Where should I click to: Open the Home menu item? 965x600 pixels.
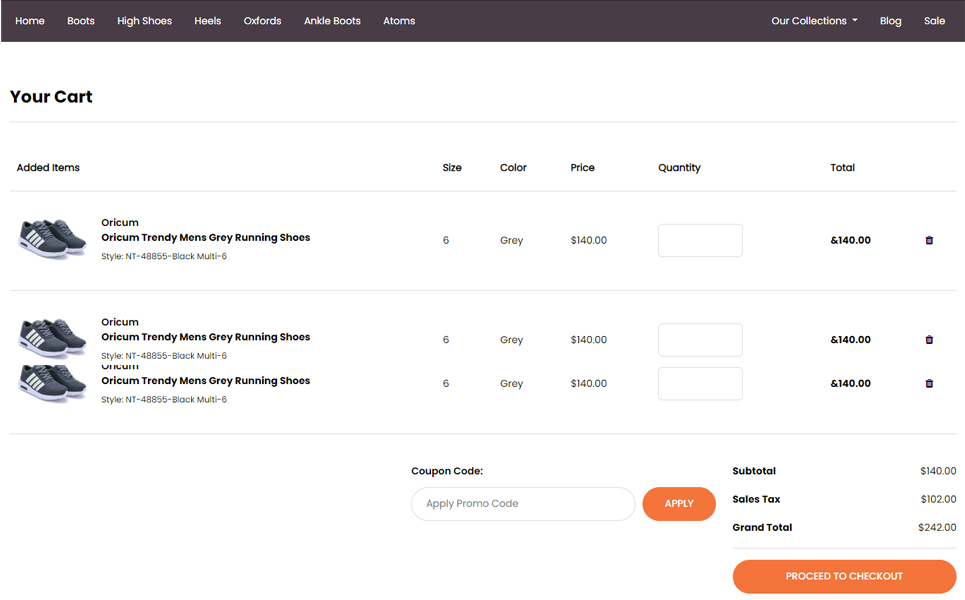click(x=30, y=21)
